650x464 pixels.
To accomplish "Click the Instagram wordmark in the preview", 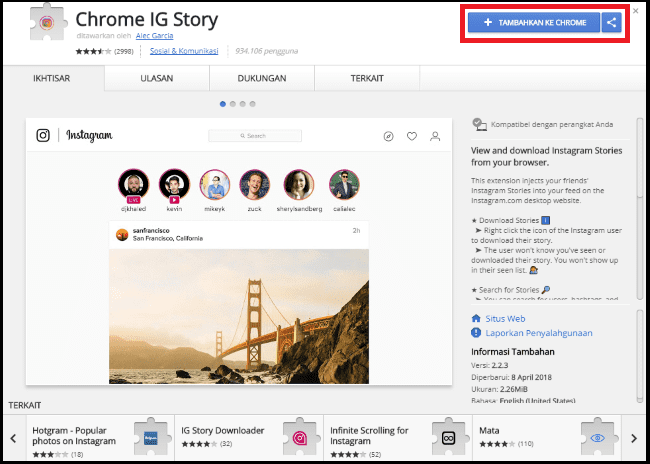I will coord(89,136).
